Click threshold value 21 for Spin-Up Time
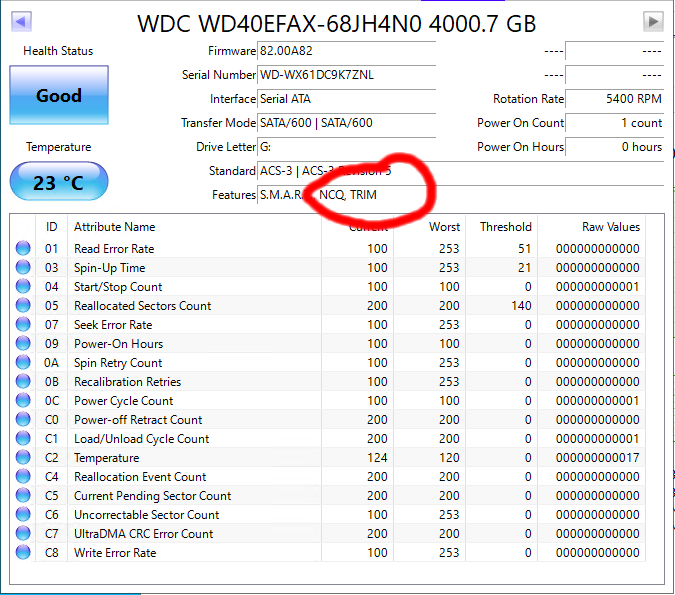Screen dimensions: 675x595 tap(524, 268)
